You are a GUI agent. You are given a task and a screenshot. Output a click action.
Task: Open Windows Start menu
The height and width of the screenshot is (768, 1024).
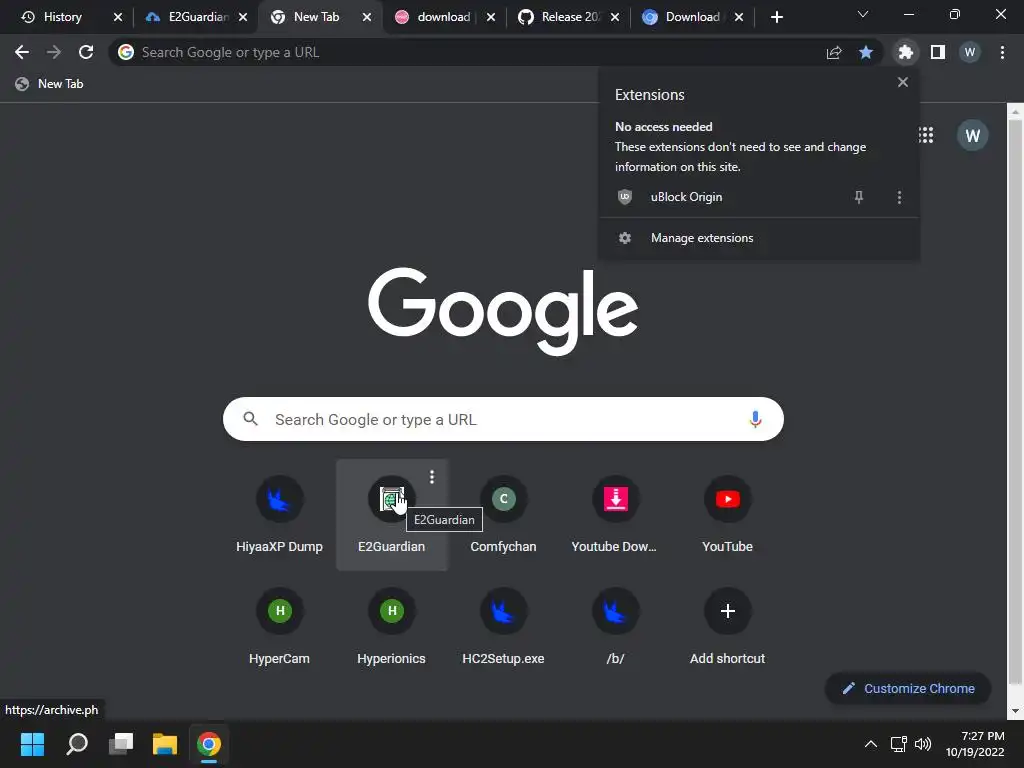click(x=32, y=743)
